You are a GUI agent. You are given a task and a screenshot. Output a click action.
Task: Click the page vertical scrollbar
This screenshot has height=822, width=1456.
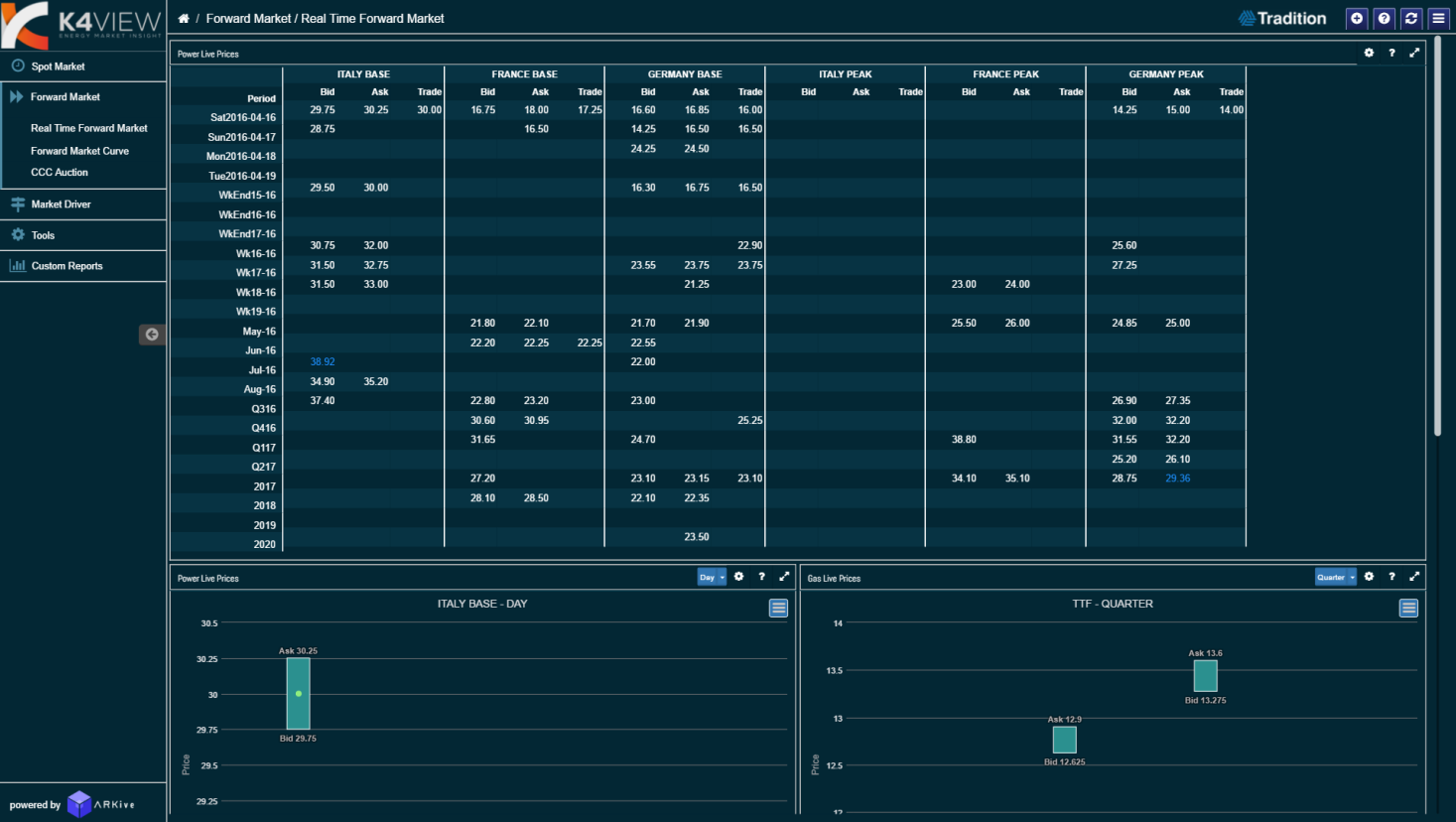click(x=1438, y=238)
